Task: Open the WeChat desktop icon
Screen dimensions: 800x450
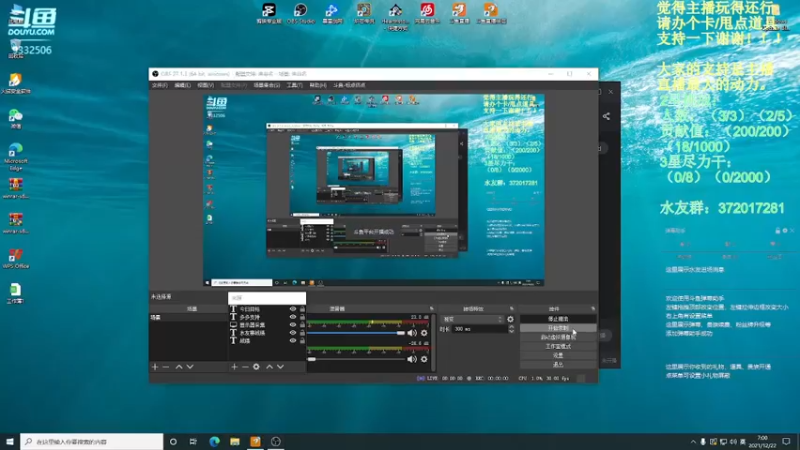Action: tap(15, 119)
